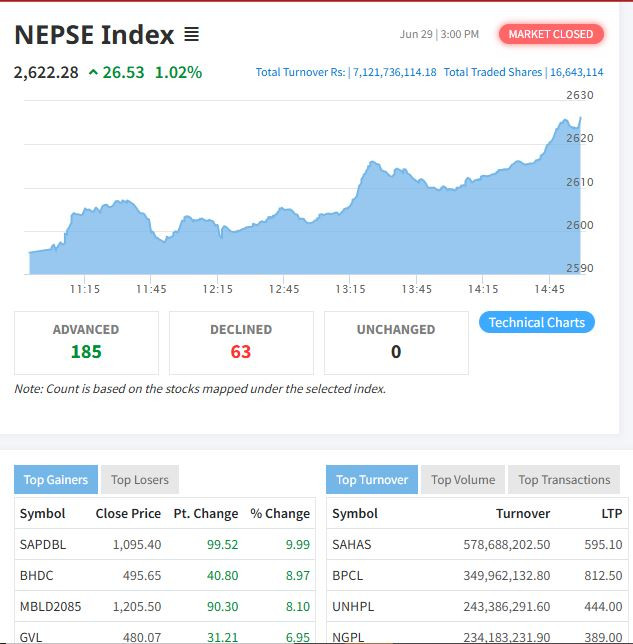
Task: Open the SAPDBL stock symbol
Action: tap(42, 545)
